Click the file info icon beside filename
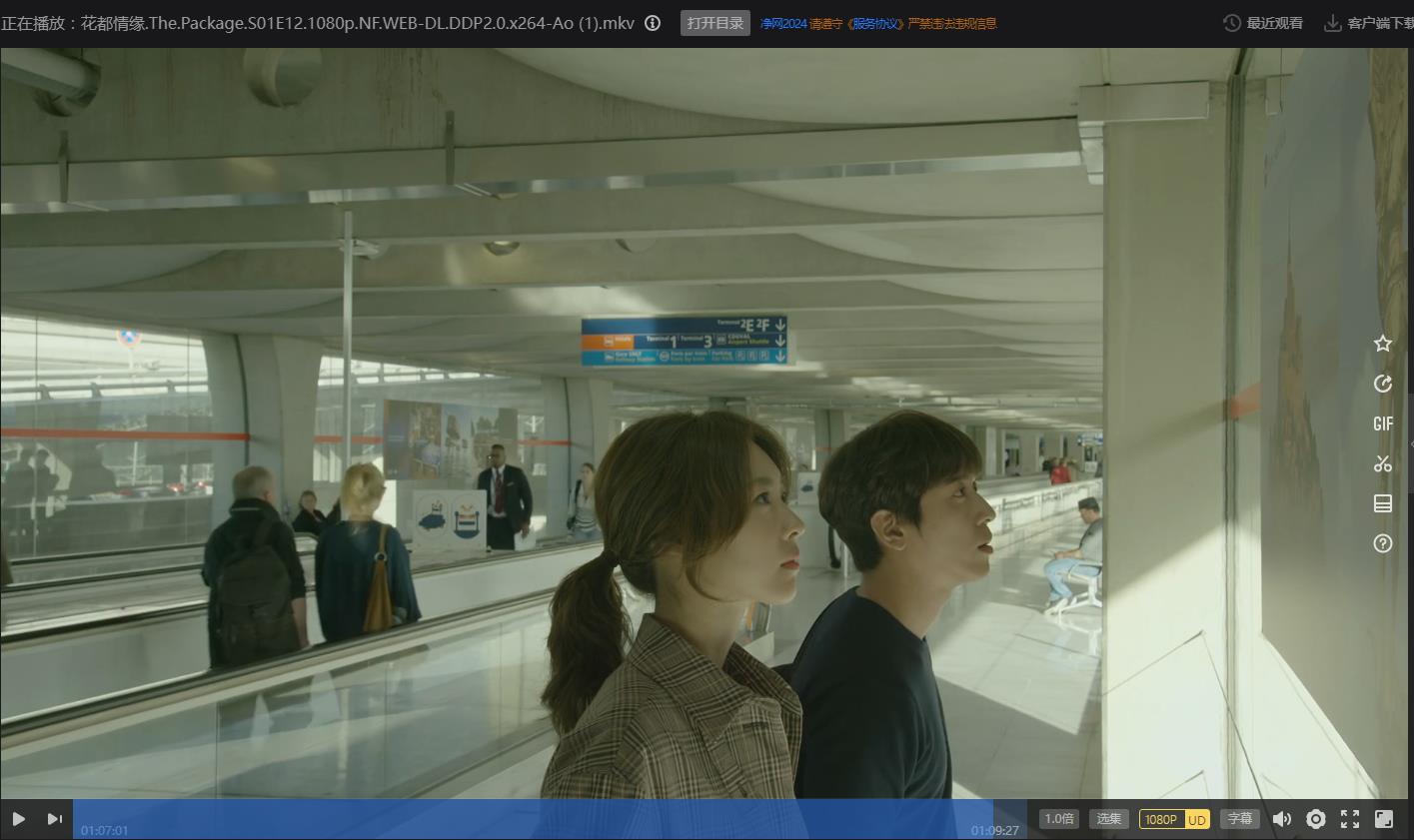The height and width of the screenshot is (840, 1414). point(653,23)
